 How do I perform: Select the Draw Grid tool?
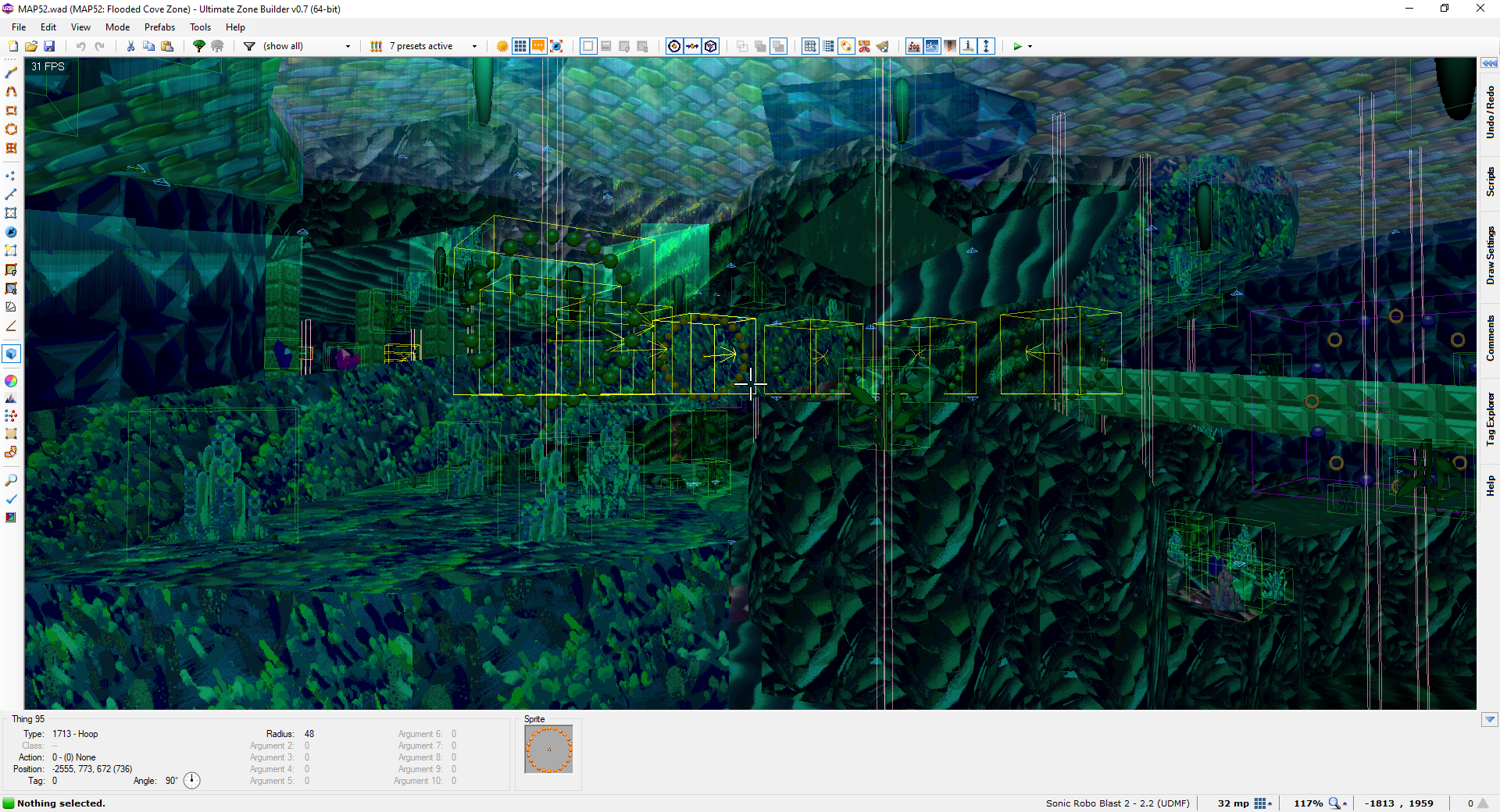click(x=11, y=148)
